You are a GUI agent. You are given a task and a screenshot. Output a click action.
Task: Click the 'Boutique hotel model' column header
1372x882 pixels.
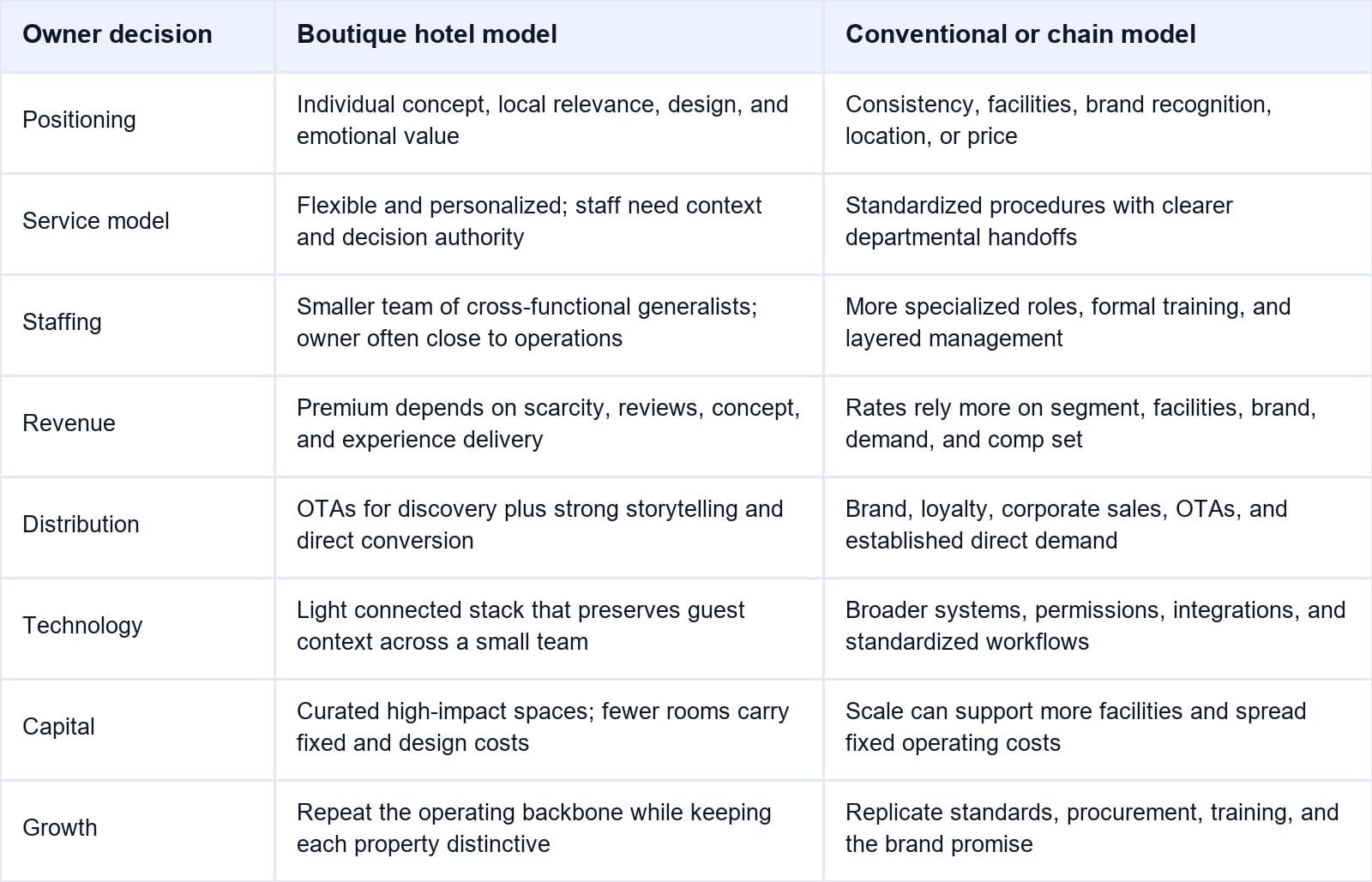[x=427, y=34]
